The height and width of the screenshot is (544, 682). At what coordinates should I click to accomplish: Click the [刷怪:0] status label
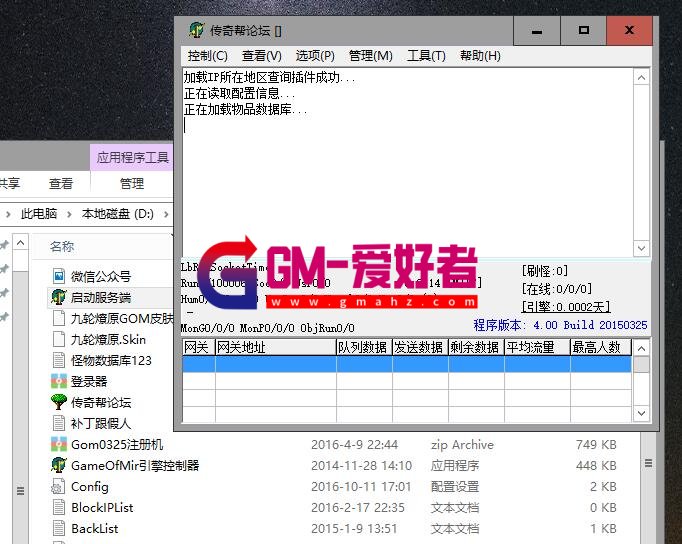[545, 271]
